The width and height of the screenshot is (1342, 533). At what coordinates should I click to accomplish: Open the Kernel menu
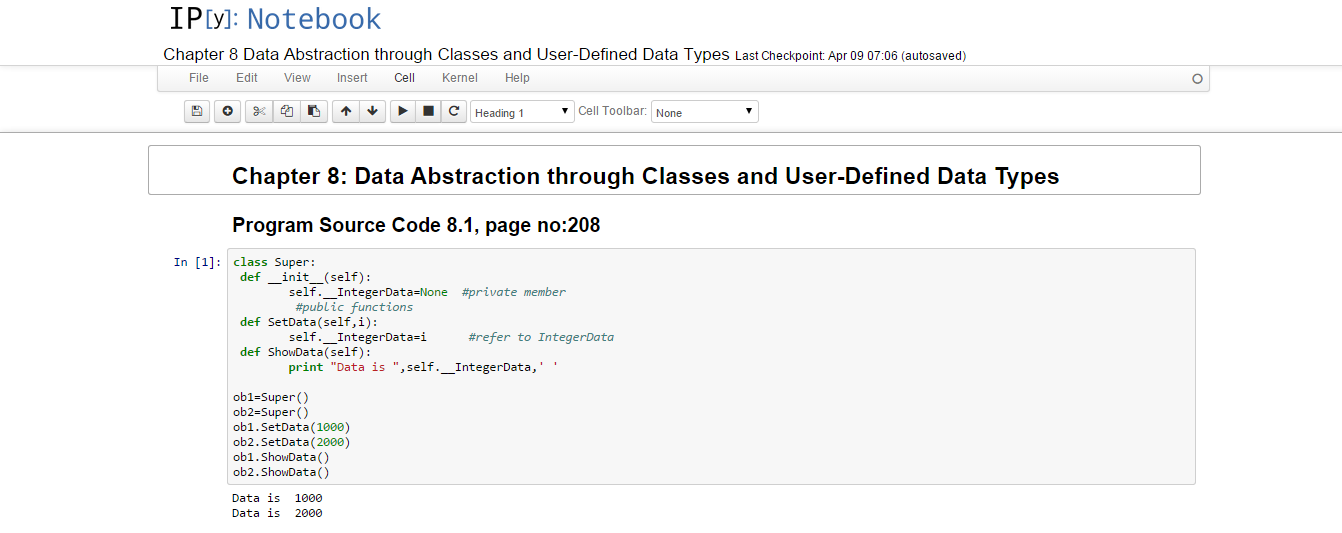coord(460,78)
